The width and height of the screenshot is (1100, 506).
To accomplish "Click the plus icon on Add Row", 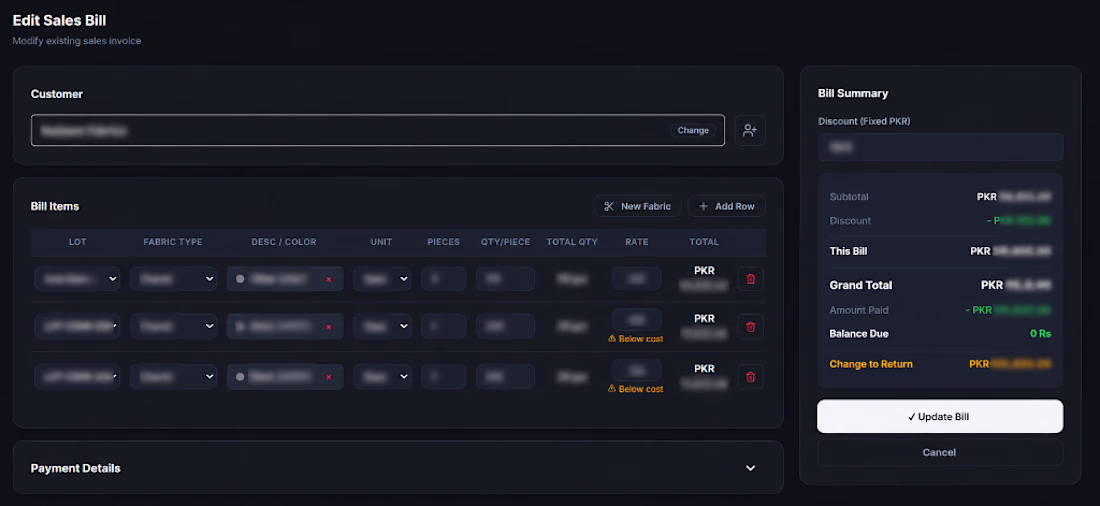I will pyautogui.click(x=704, y=206).
